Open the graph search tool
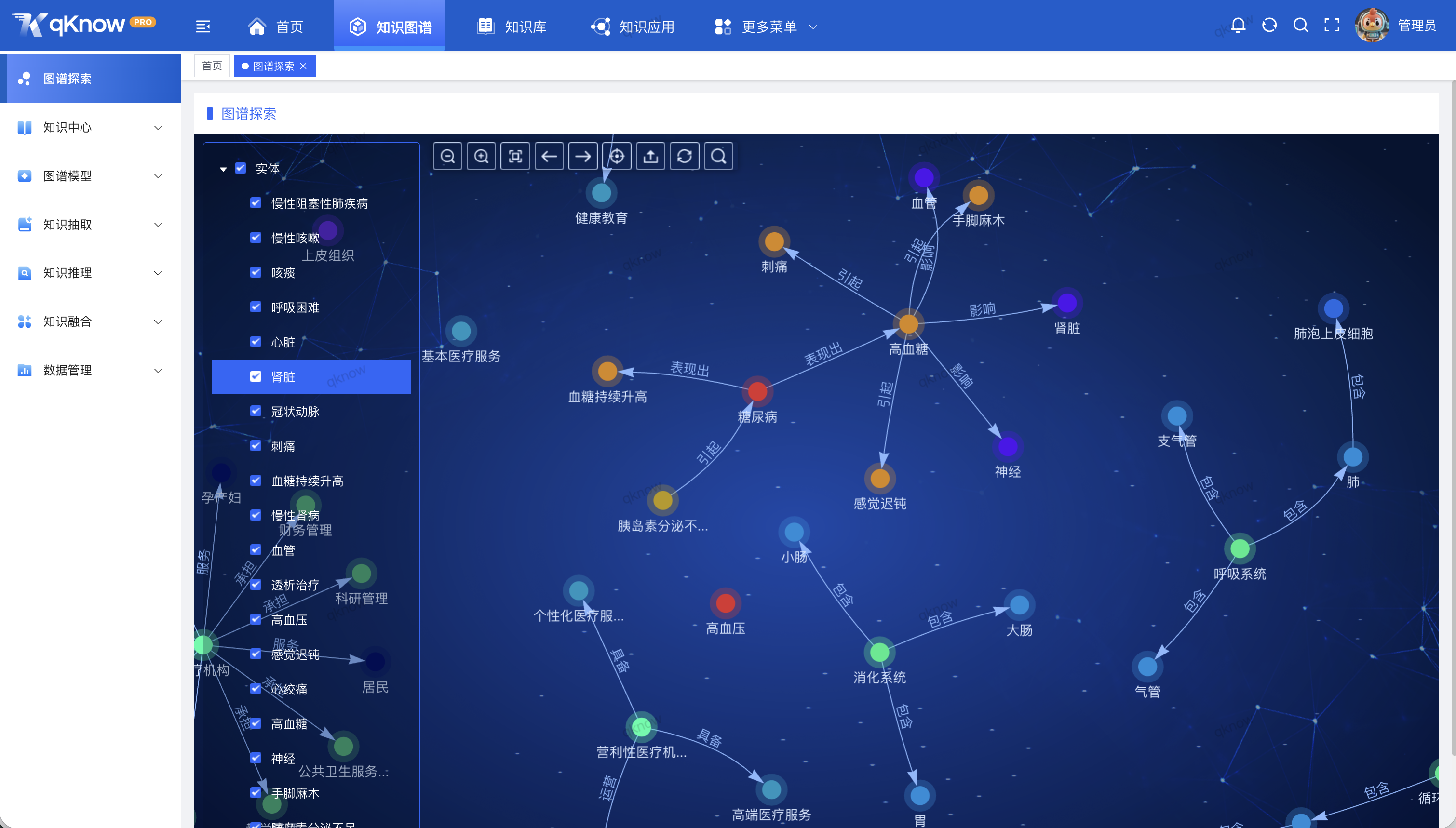Screen dimensions: 1456x828 [719, 156]
